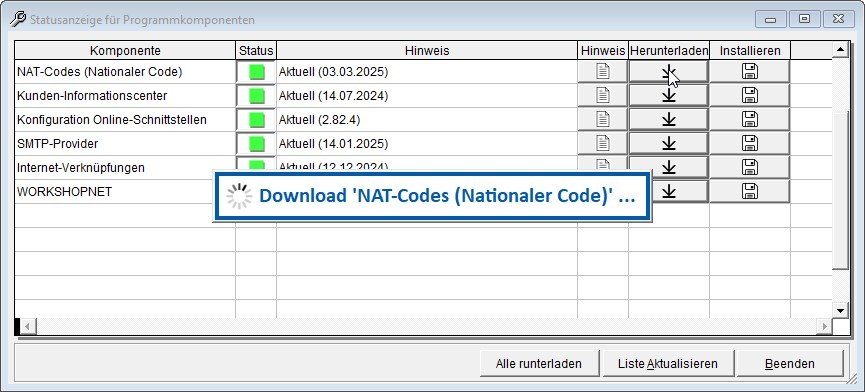Click vertical scrollbar down arrow
The image size is (865, 392).
click(x=841, y=310)
